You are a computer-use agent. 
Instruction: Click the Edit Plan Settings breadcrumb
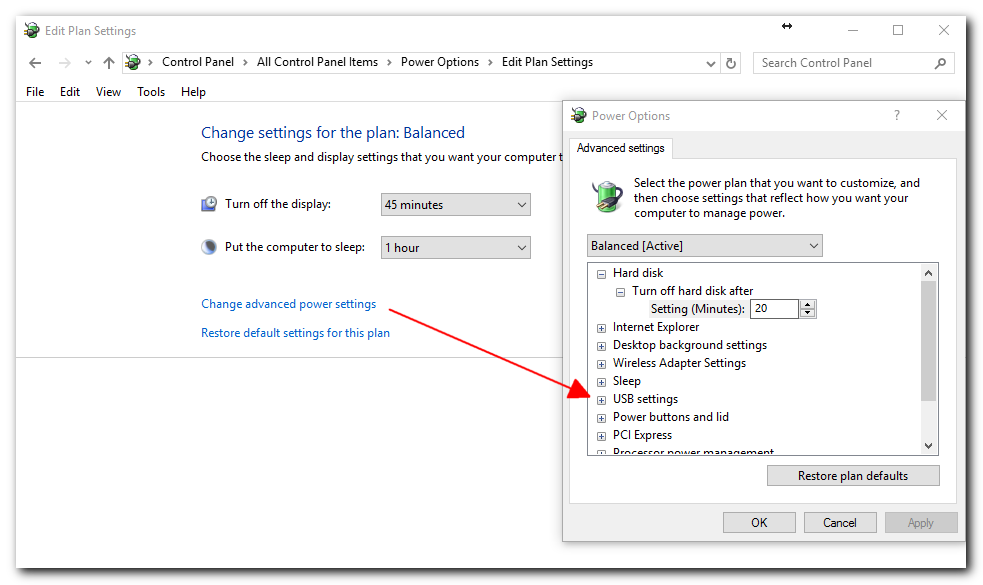(x=547, y=62)
